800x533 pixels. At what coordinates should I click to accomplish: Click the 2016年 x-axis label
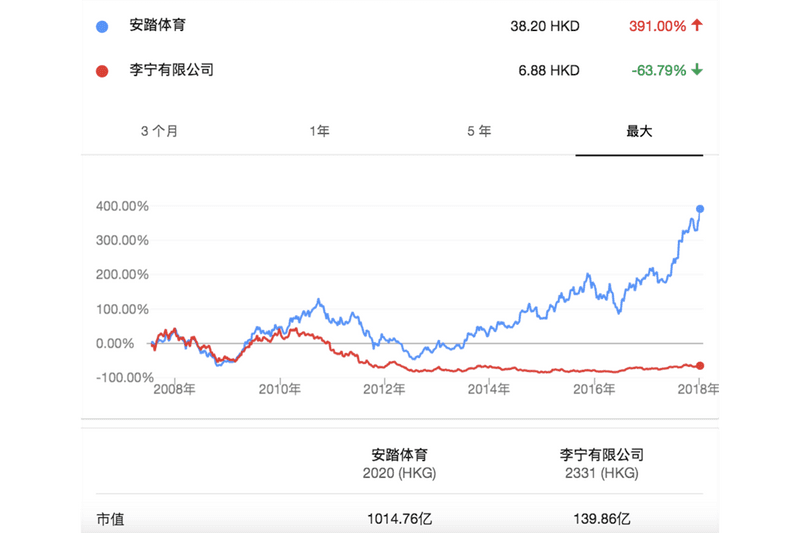tap(594, 390)
